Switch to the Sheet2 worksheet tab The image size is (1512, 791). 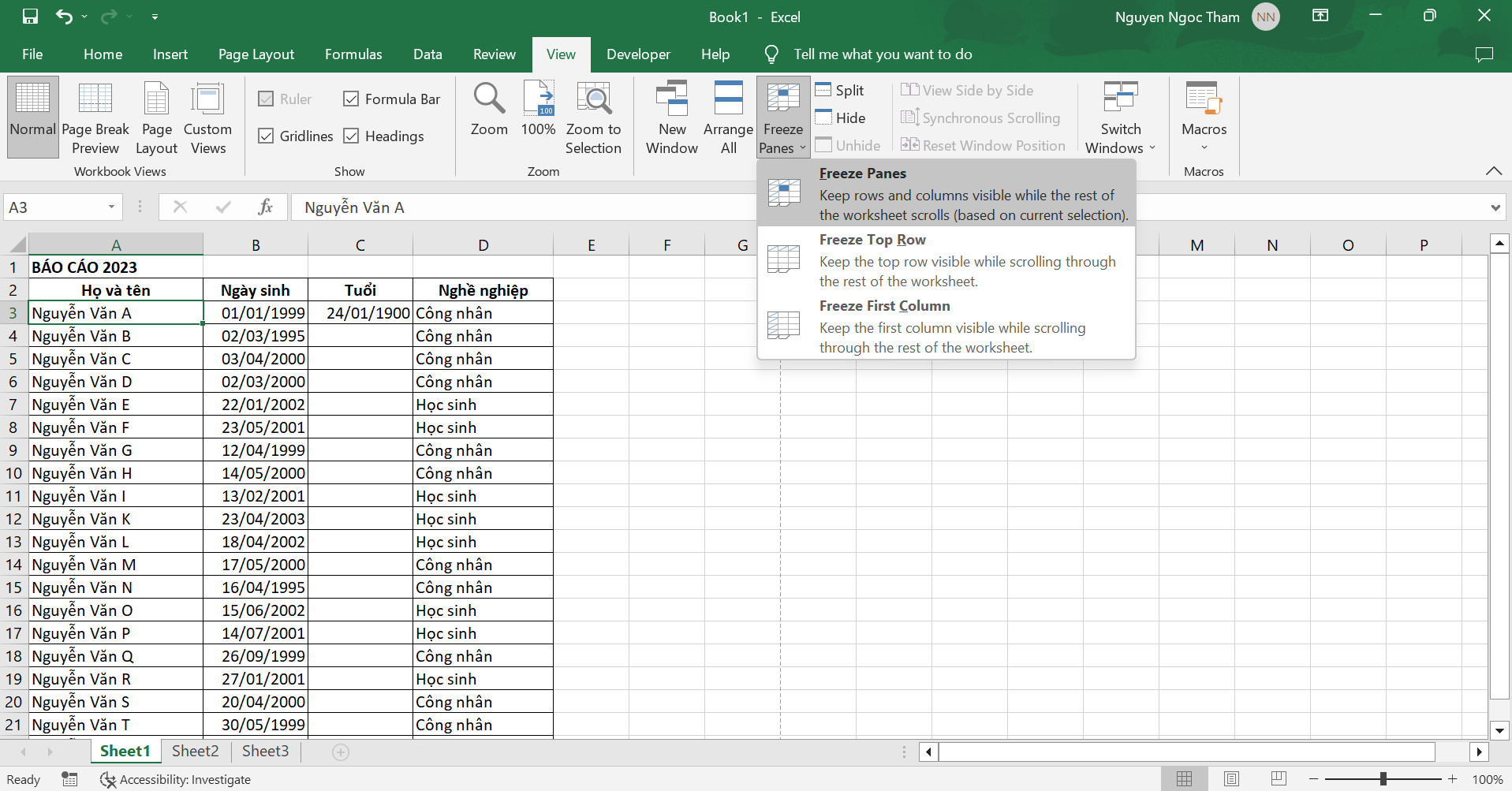(195, 752)
